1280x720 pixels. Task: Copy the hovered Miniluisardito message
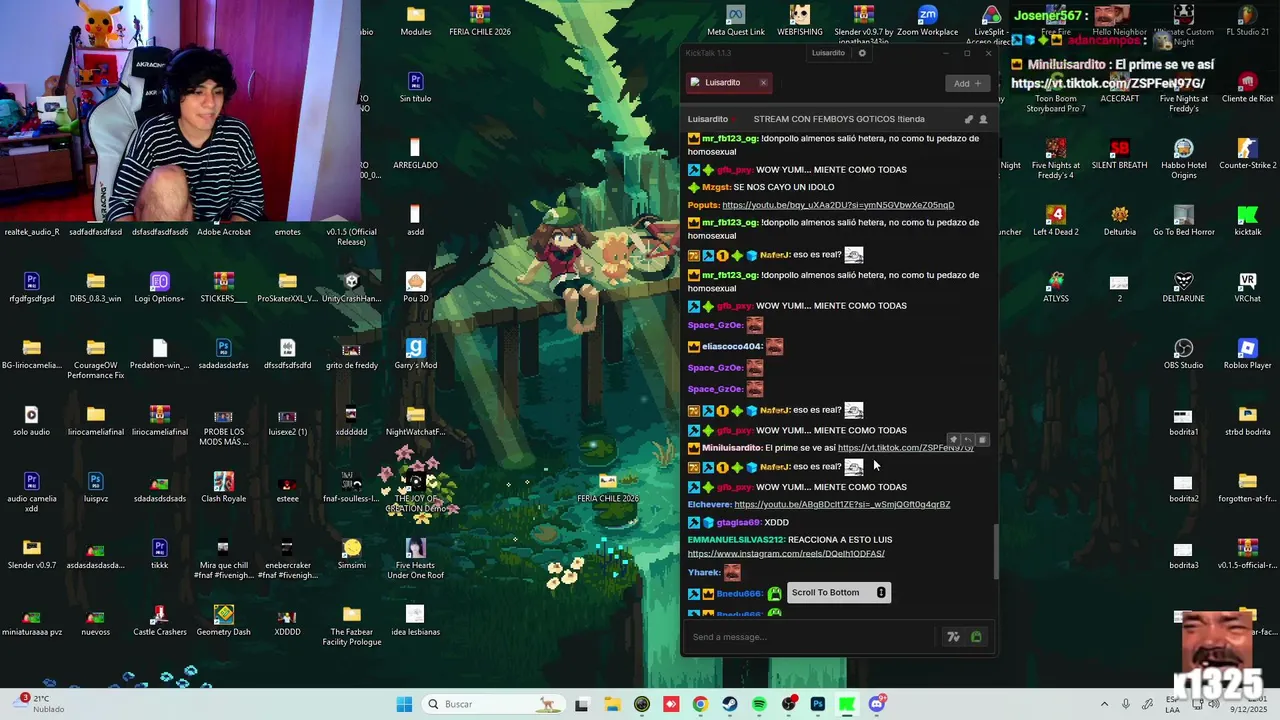click(982, 440)
